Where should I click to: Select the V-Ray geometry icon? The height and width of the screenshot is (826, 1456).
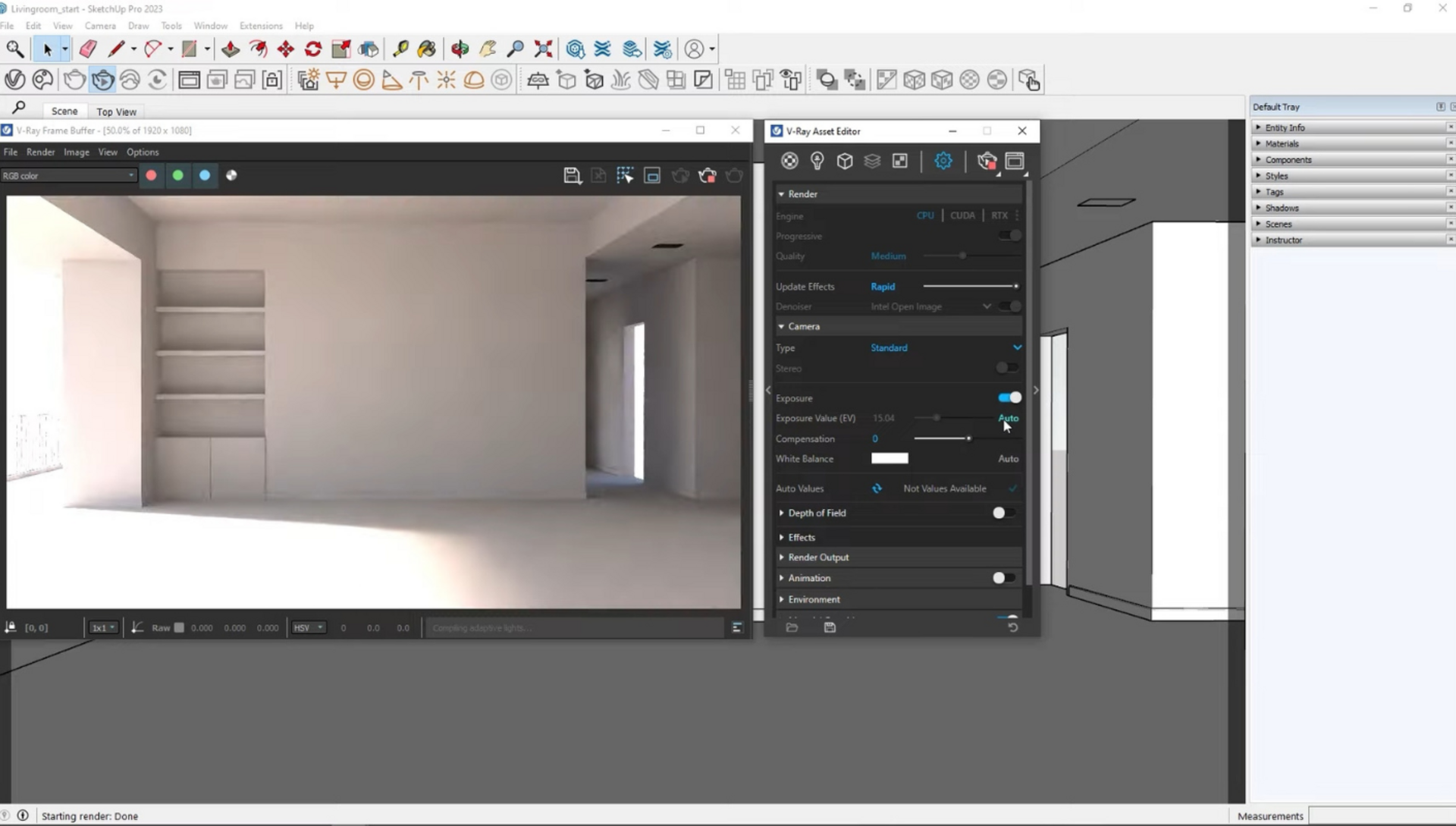[845, 162]
